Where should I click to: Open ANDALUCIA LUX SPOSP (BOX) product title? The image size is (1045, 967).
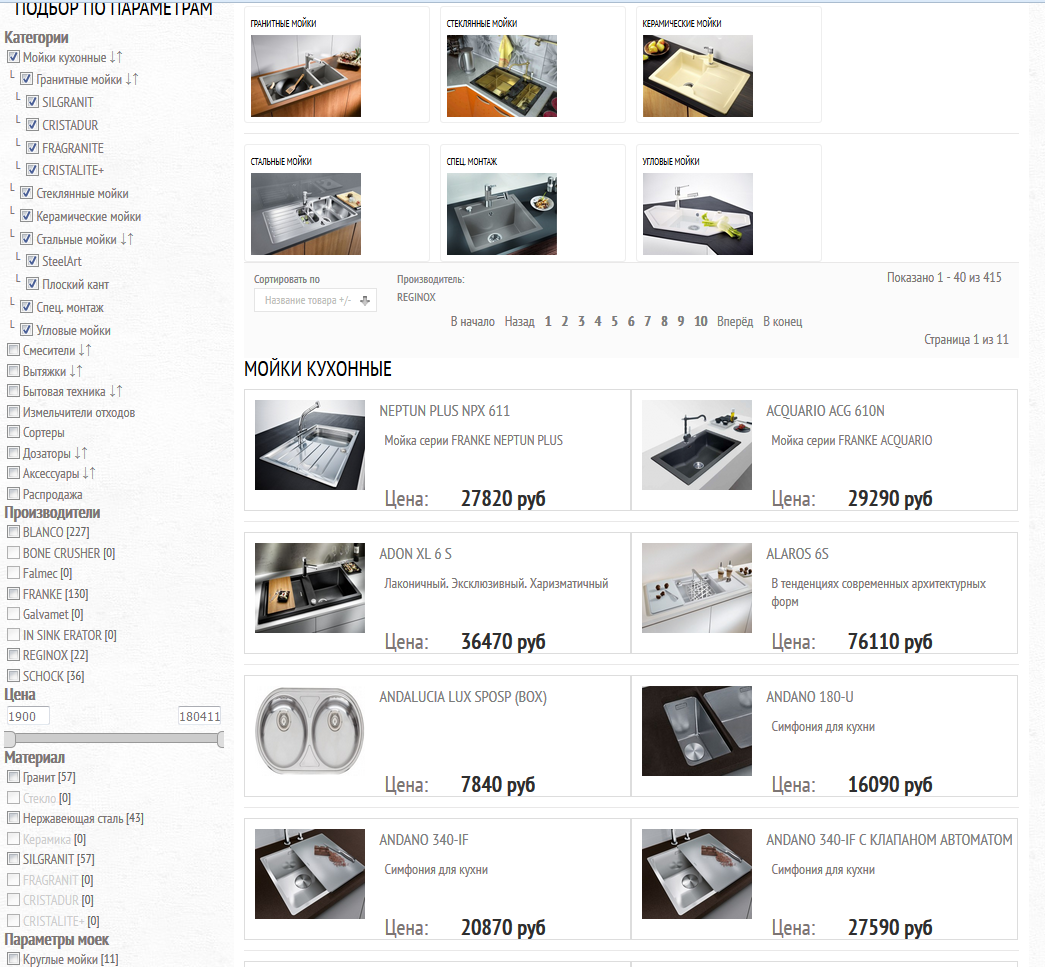463,697
